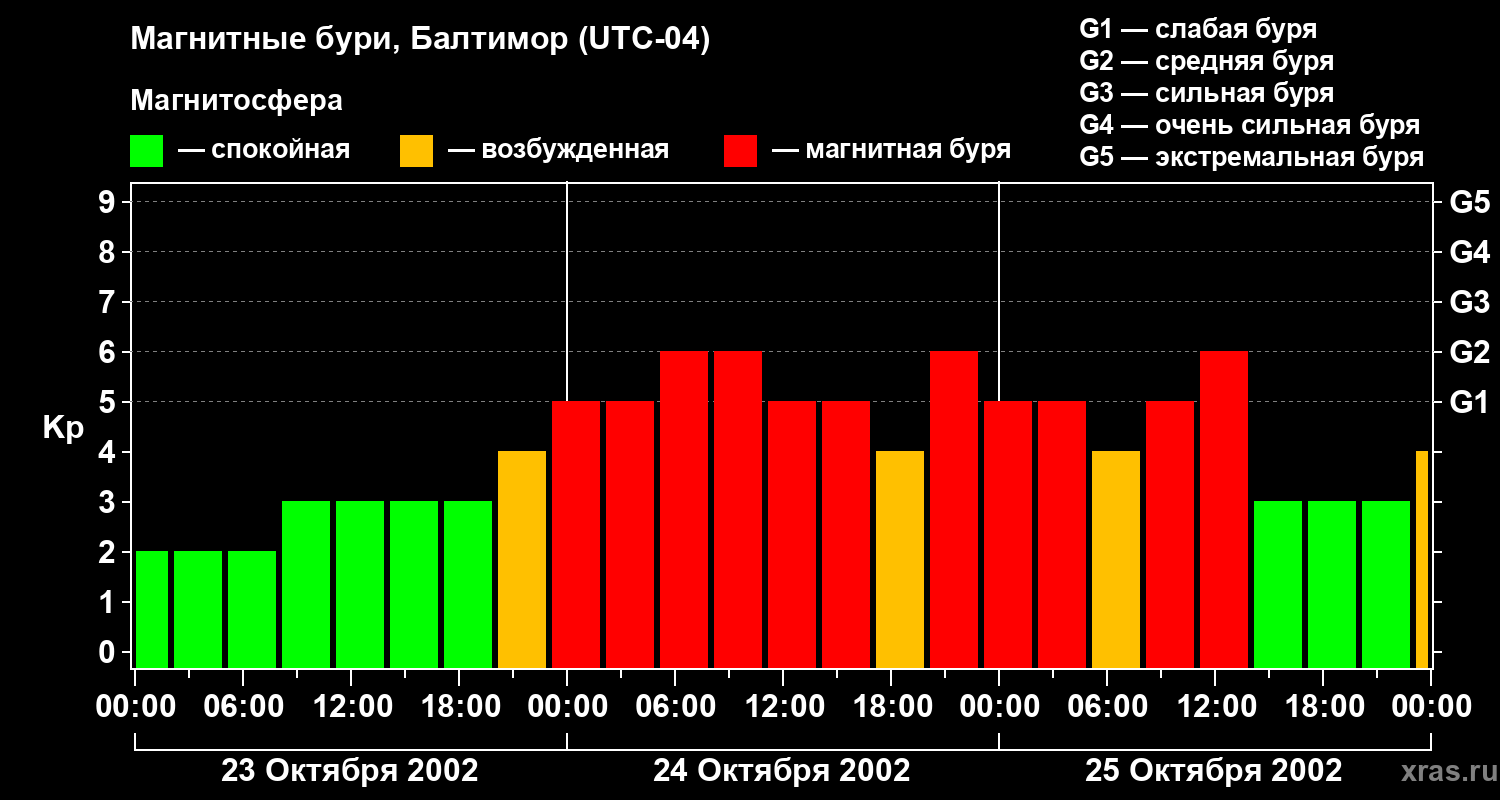
Task: Click the 06:00 time label for 24 October
Action: [675, 706]
